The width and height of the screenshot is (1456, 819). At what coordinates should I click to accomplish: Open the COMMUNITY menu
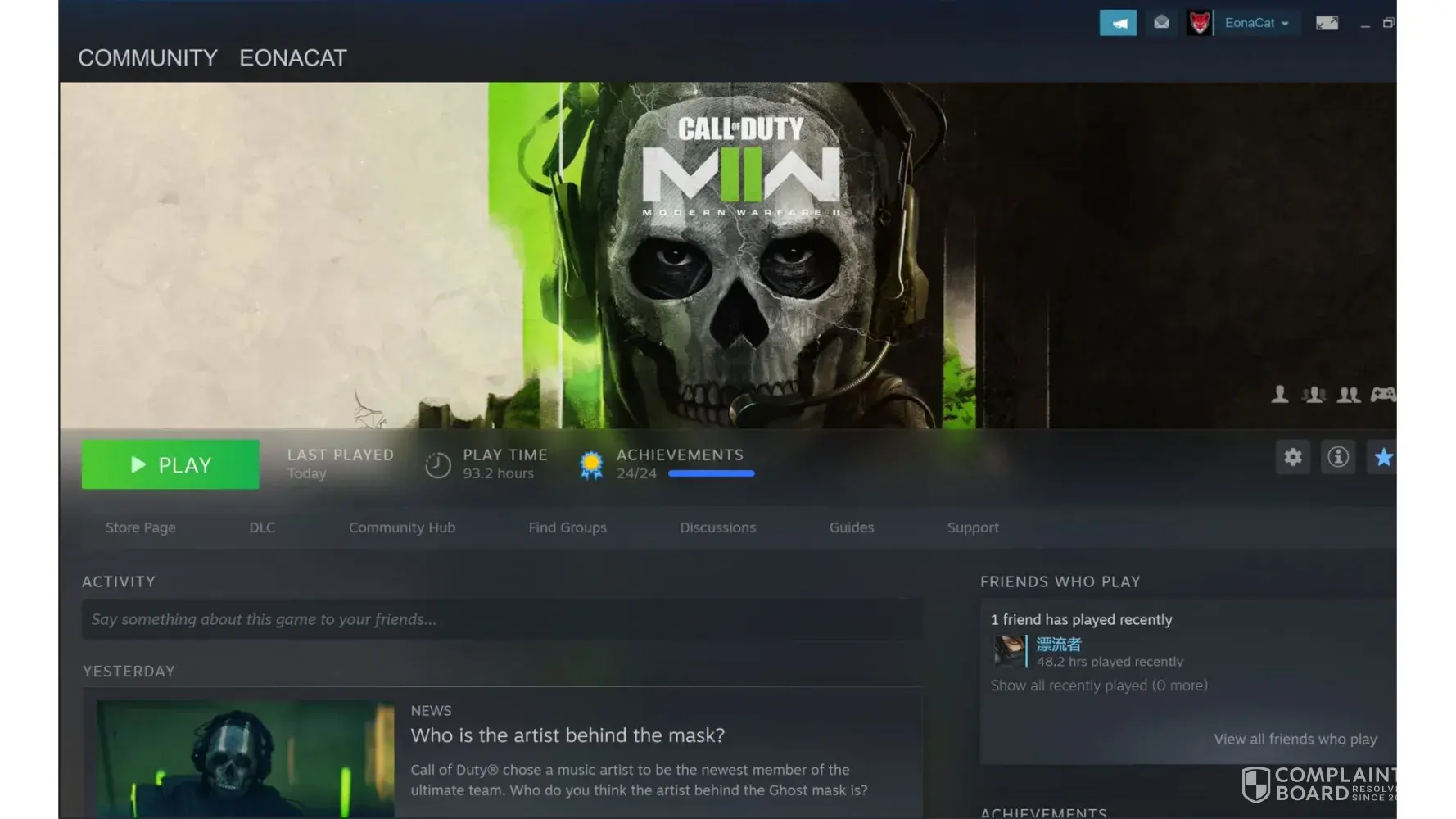point(147,58)
